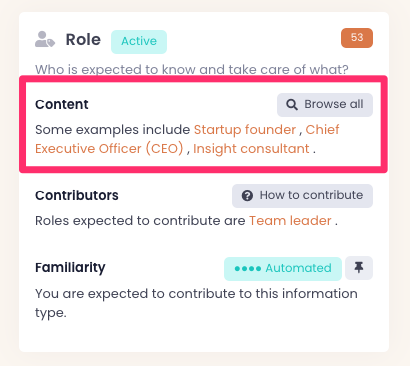410x366 pixels.
Task: Click the orange 53 count badge
Action: [357, 38]
